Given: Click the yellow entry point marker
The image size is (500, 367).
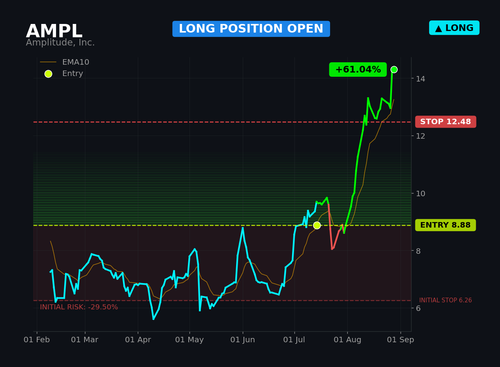Looking at the screenshot, I should (317, 226).
